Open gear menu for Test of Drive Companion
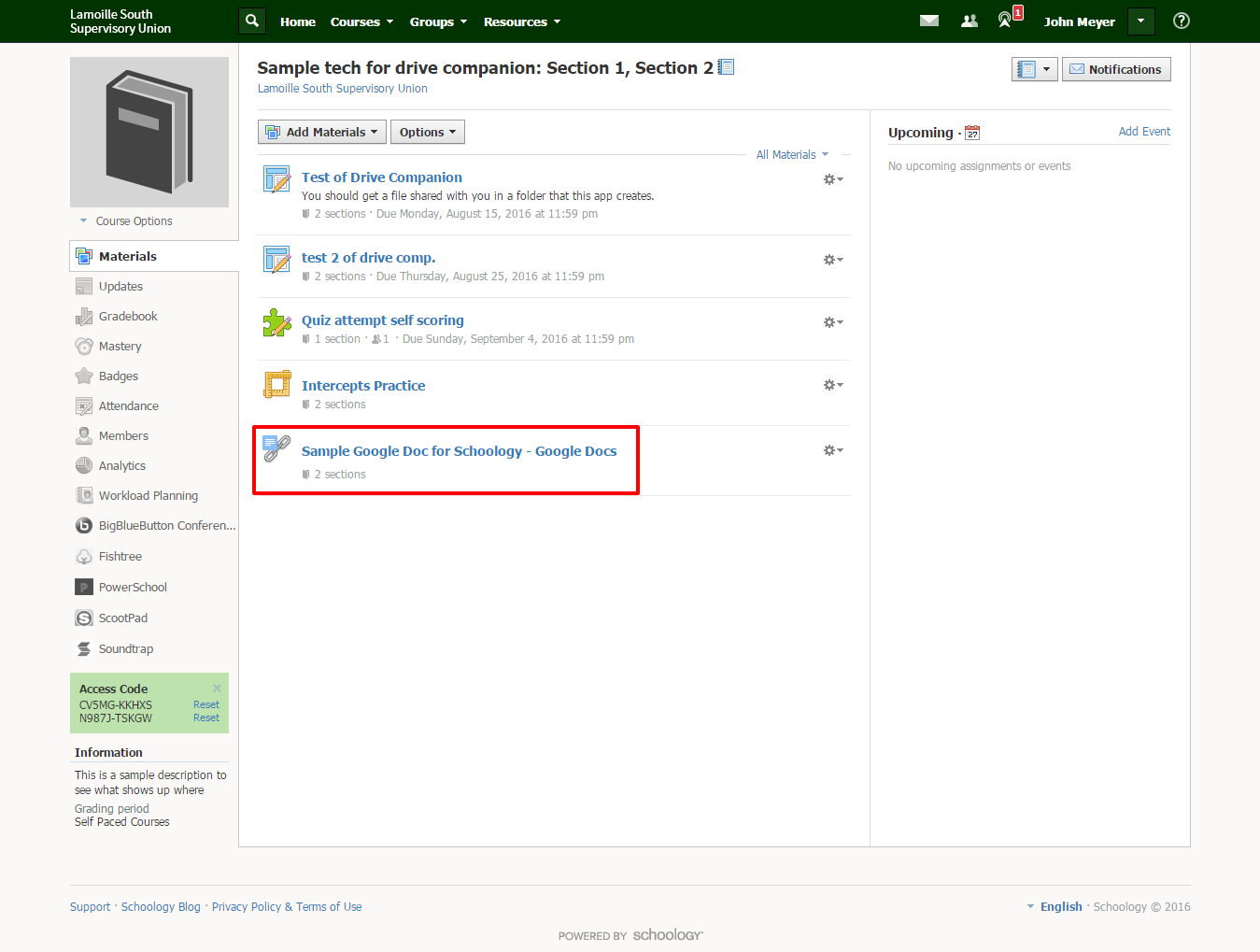Viewport: 1260px width, 952px height. (x=833, y=179)
